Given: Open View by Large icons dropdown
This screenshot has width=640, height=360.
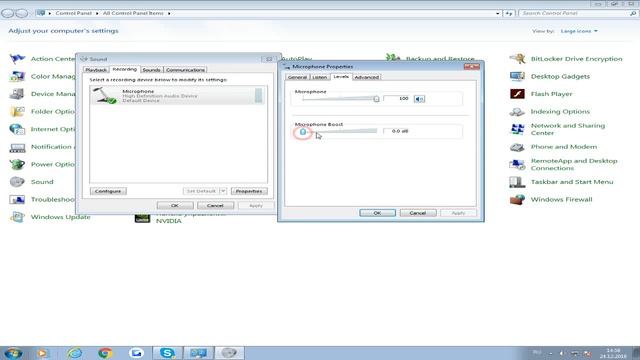Looking at the screenshot, I should [x=579, y=31].
